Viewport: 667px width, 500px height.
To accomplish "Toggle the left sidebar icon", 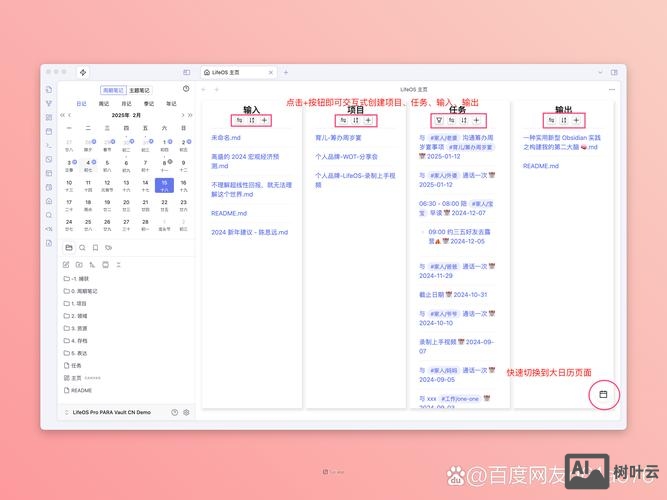I will click(187, 72).
